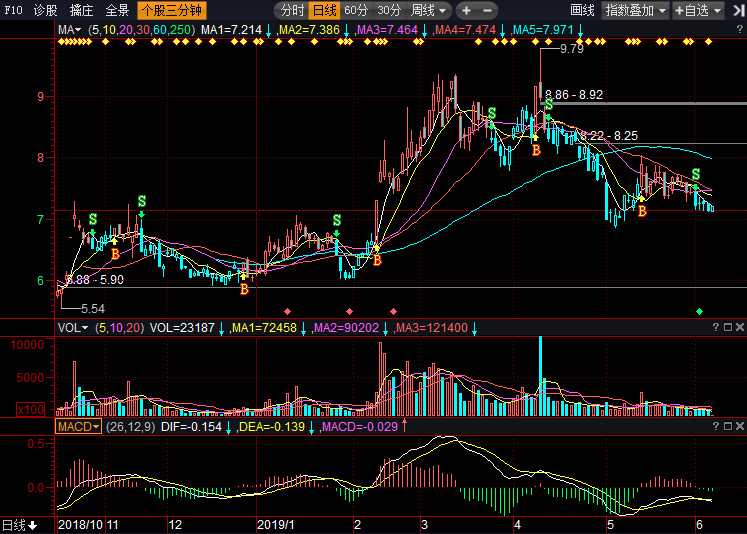
Task: Open the 周线 period dropdown
Action: pos(428,10)
